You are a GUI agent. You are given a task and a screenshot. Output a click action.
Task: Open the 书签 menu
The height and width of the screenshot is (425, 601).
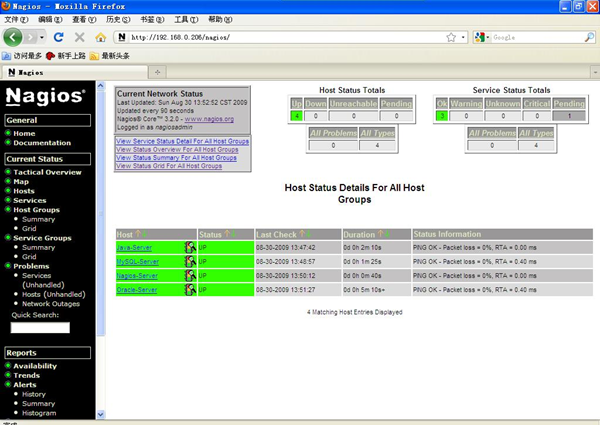pyautogui.click(x=152, y=20)
